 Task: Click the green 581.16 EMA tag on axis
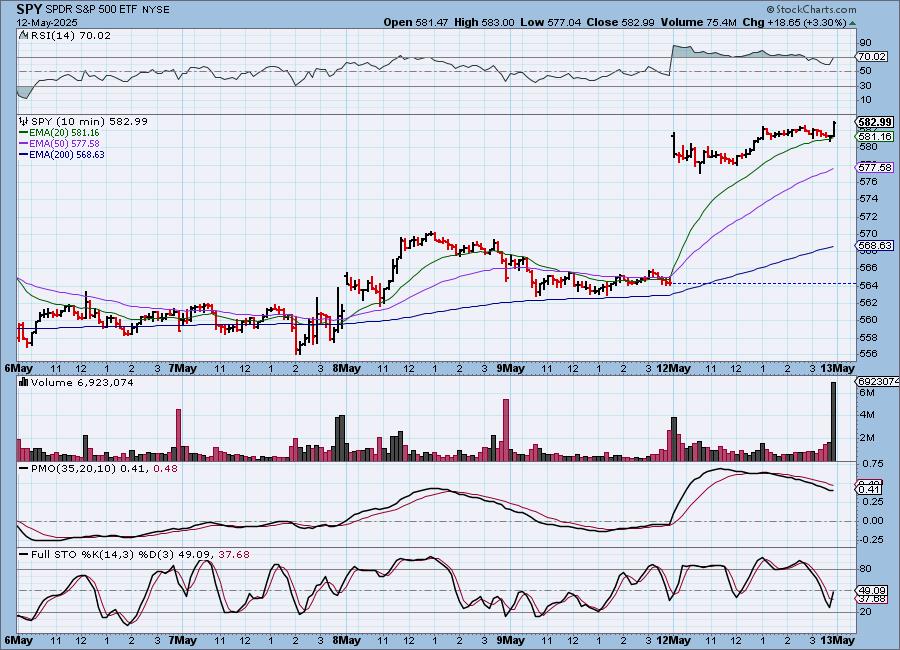pyautogui.click(x=874, y=137)
